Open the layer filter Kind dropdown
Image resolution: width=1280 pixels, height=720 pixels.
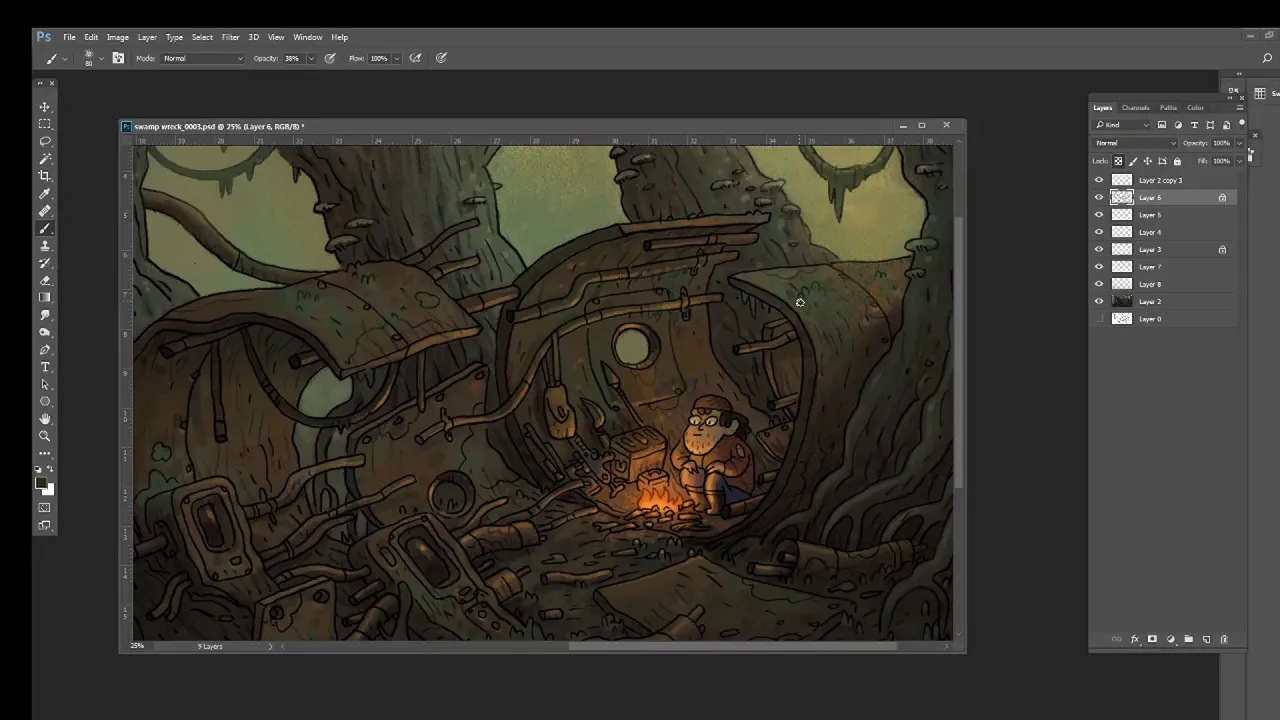click(1122, 125)
